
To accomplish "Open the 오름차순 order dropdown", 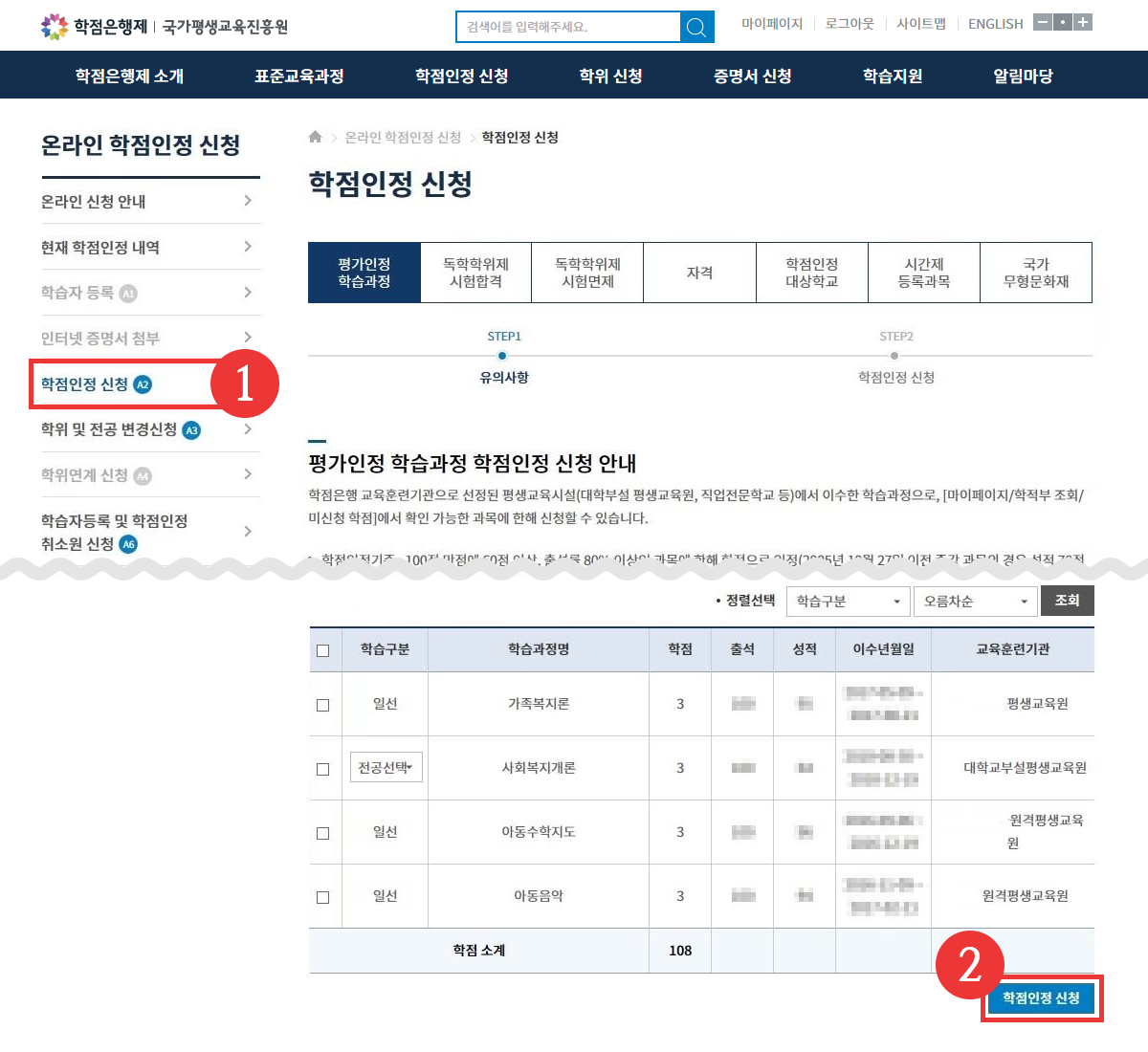I will [x=975, y=602].
